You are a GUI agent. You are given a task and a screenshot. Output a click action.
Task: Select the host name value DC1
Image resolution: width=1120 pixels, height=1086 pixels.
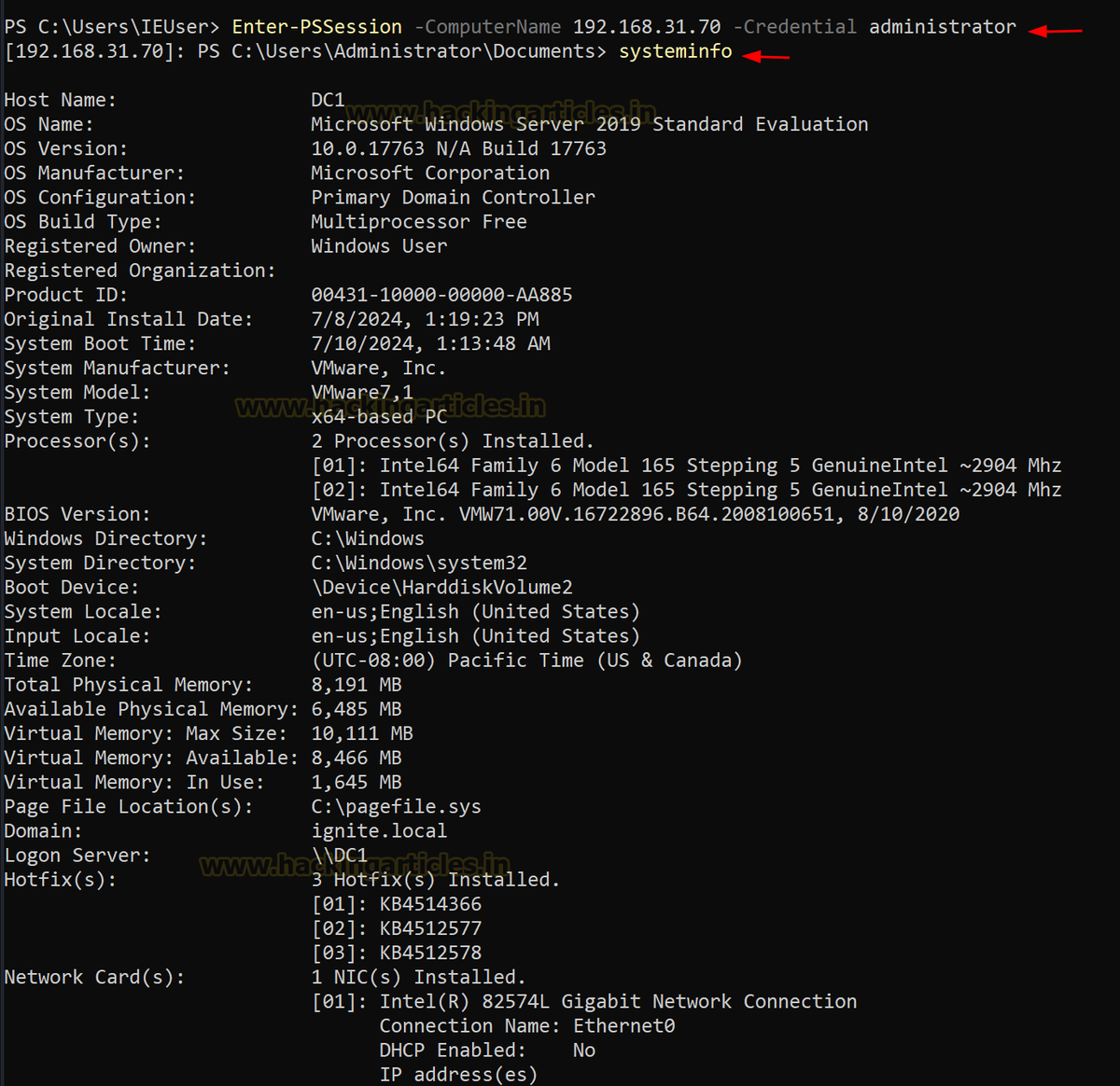point(328,100)
